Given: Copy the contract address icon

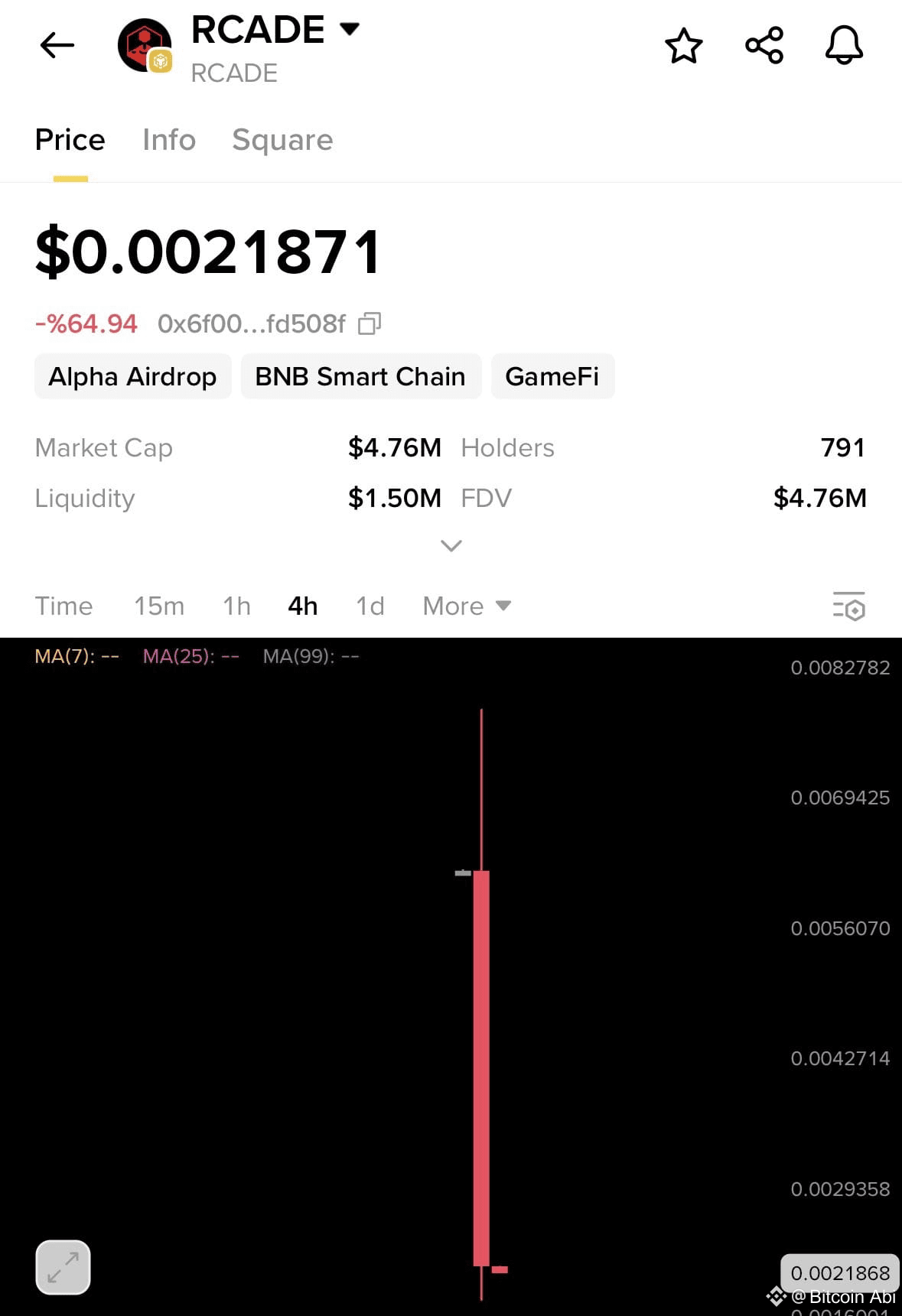Looking at the screenshot, I should point(370,323).
